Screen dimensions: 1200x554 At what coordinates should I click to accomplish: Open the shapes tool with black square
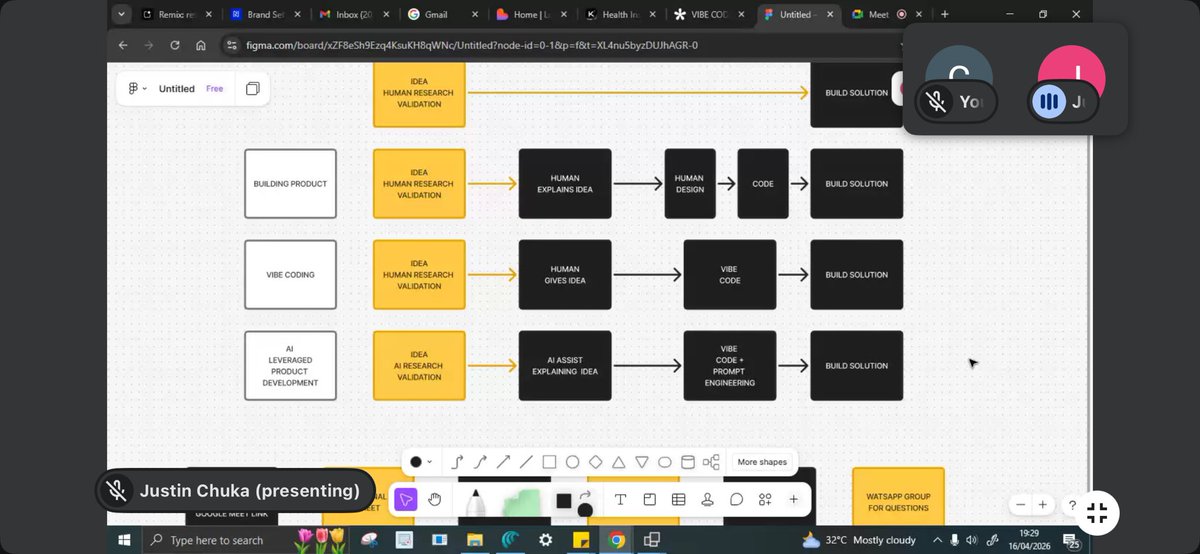[x=565, y=500]
